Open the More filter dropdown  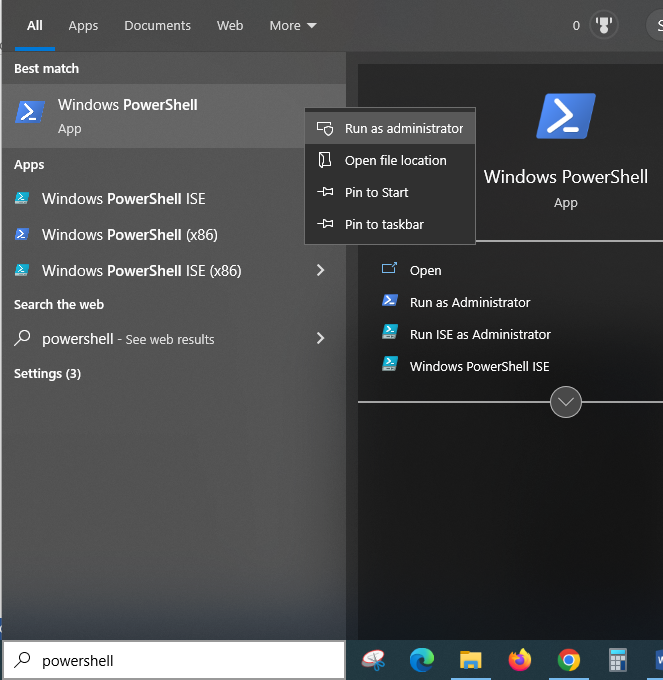pos(292,26)
